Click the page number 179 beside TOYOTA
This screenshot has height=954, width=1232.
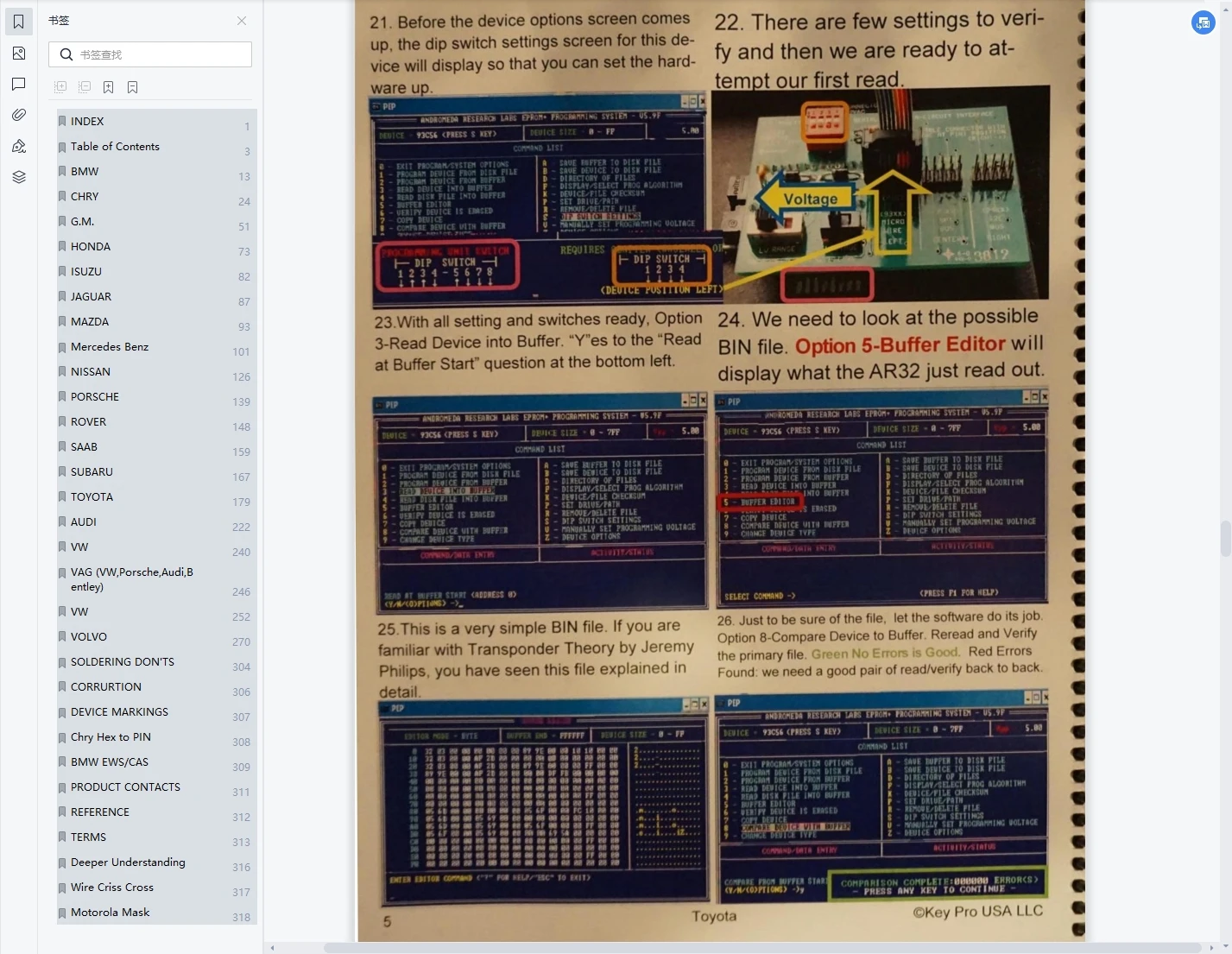(241, 502)
